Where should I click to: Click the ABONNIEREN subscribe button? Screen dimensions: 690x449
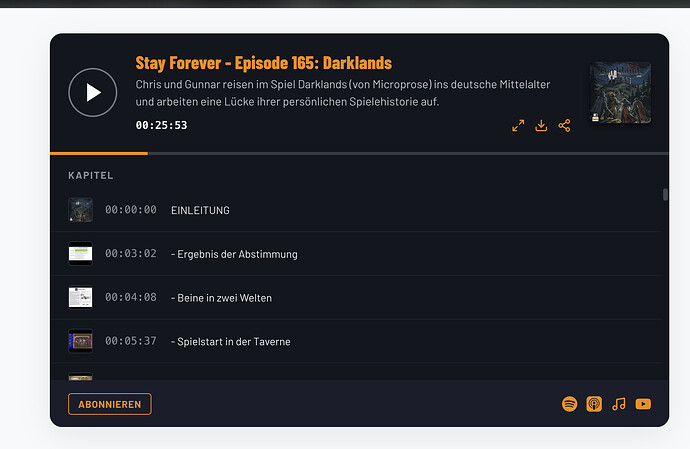coord(110,404)
